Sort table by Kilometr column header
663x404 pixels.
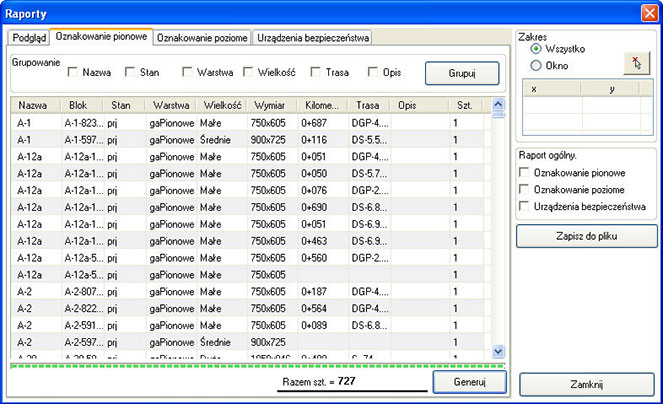pyautogui.click(x=321, y=105)
